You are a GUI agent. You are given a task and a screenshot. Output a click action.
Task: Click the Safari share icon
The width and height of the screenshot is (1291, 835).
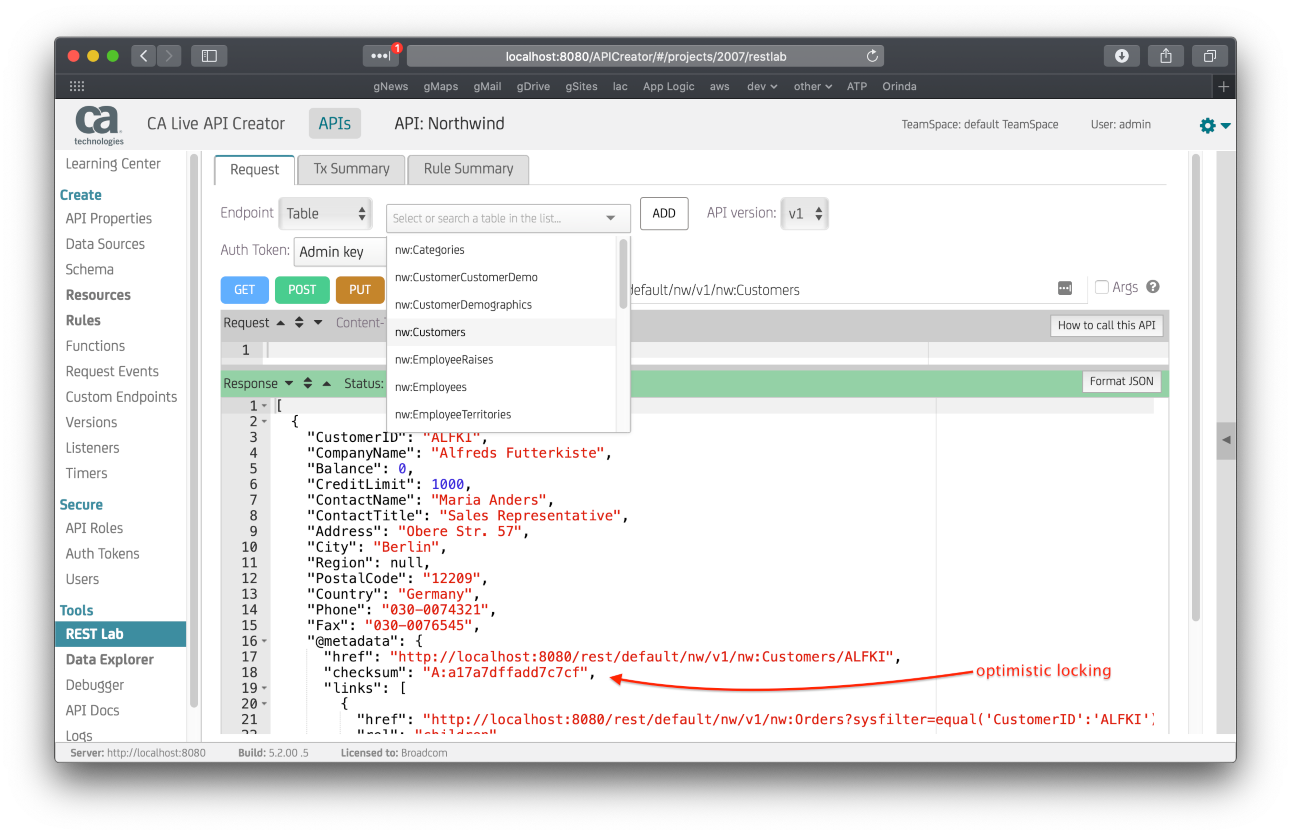click(x=1165, y=56)
